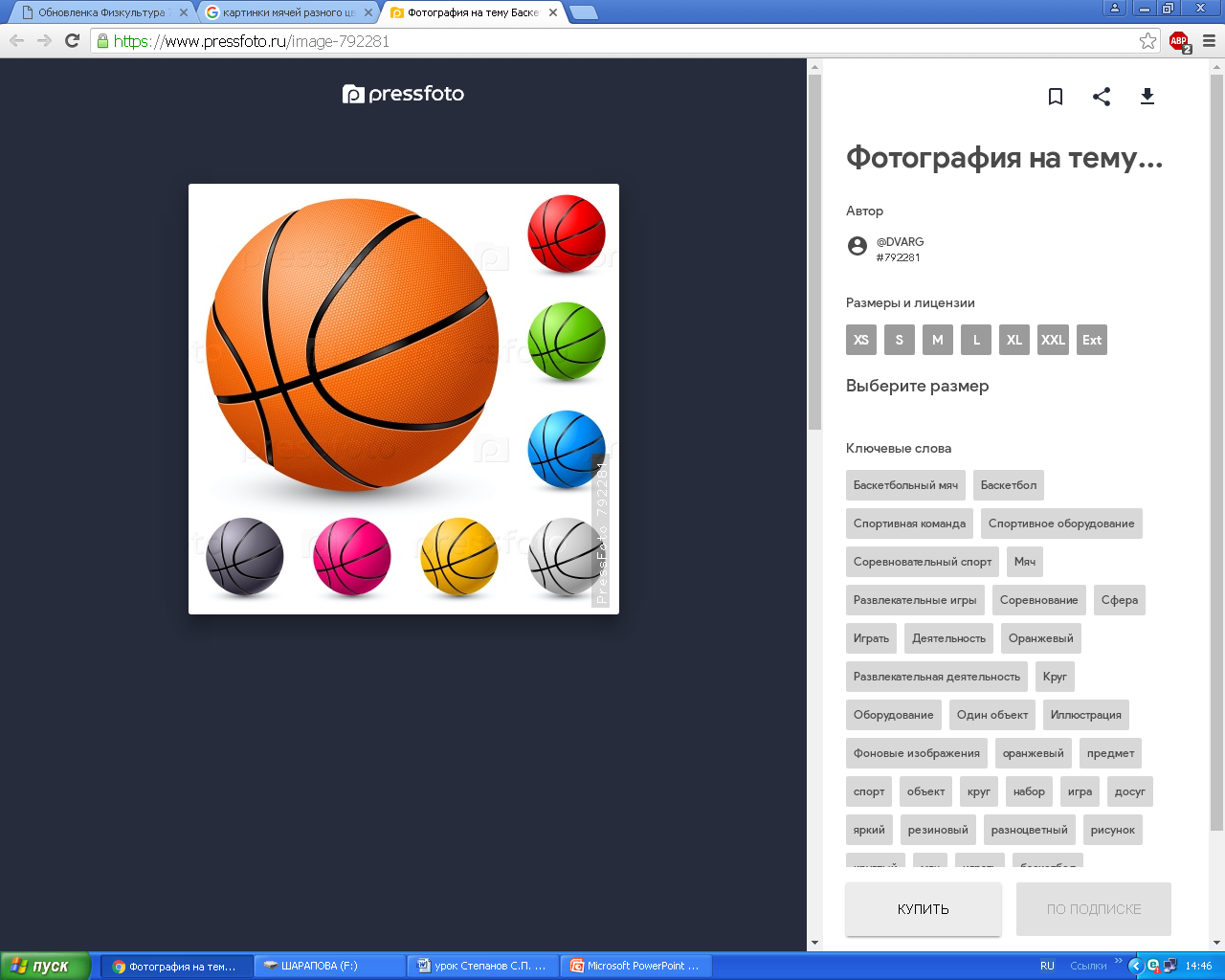Click the Chrome profile person icon in the title bar
Screen dimensions: 1225x980
1115,8
